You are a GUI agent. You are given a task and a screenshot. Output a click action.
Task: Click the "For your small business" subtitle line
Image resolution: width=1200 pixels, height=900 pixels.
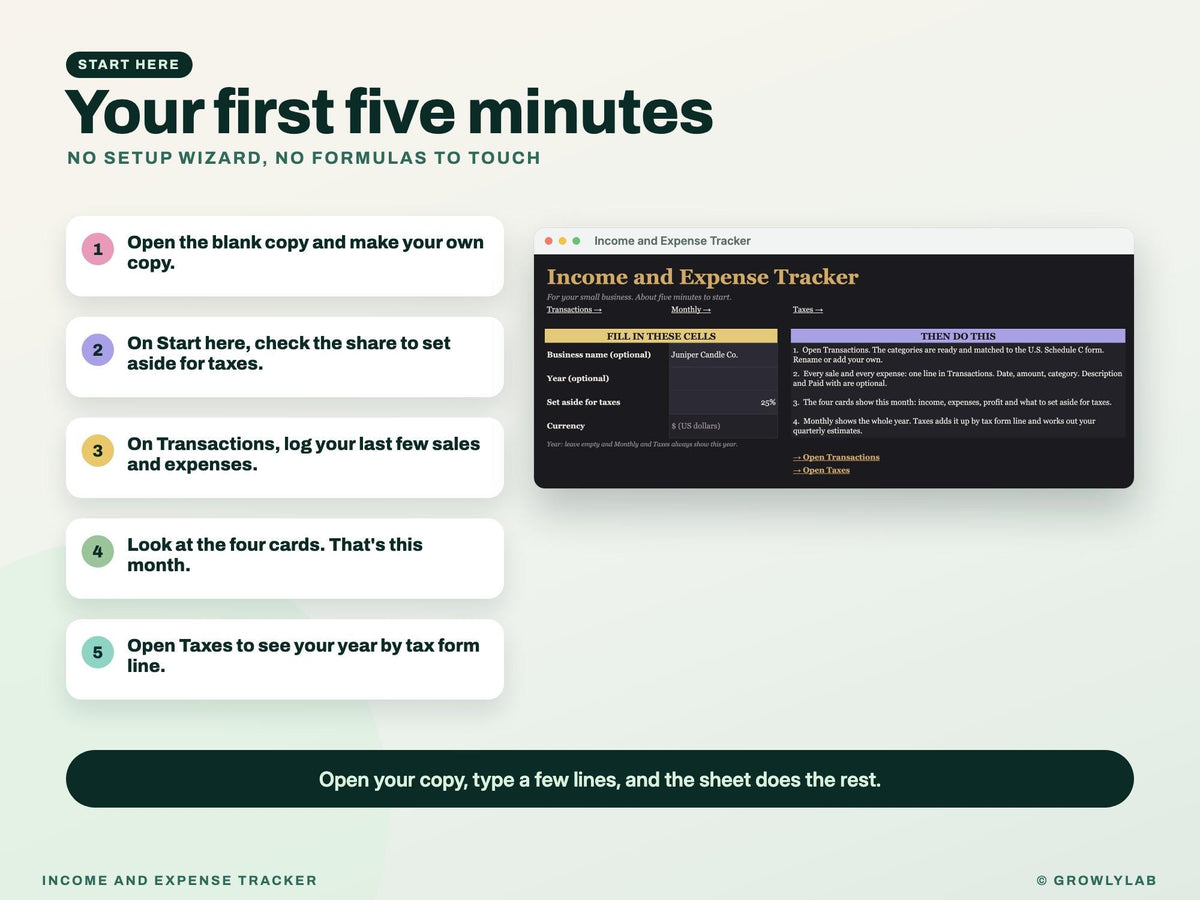[639, 297]
